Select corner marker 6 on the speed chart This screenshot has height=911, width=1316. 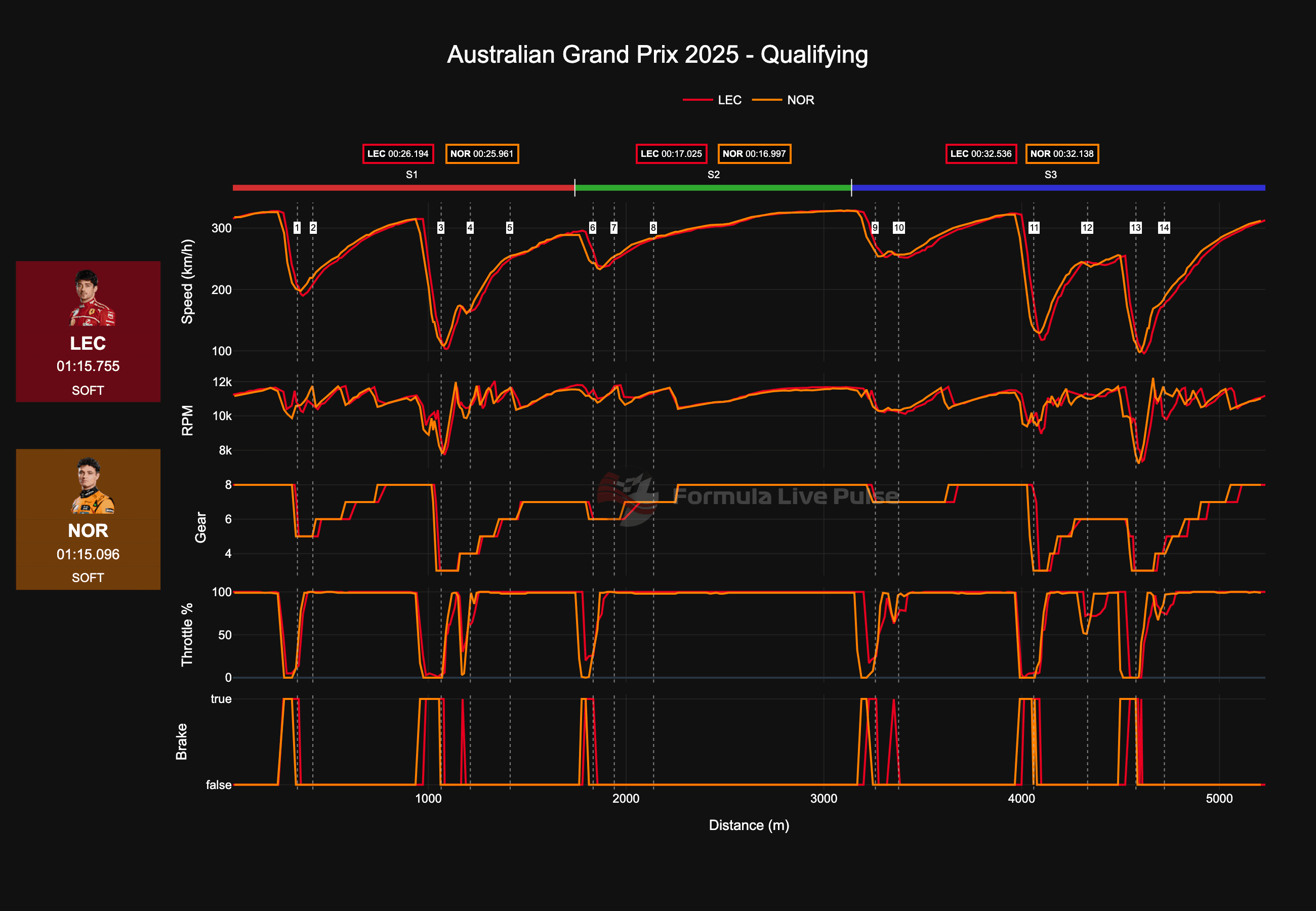coord(594,228)
